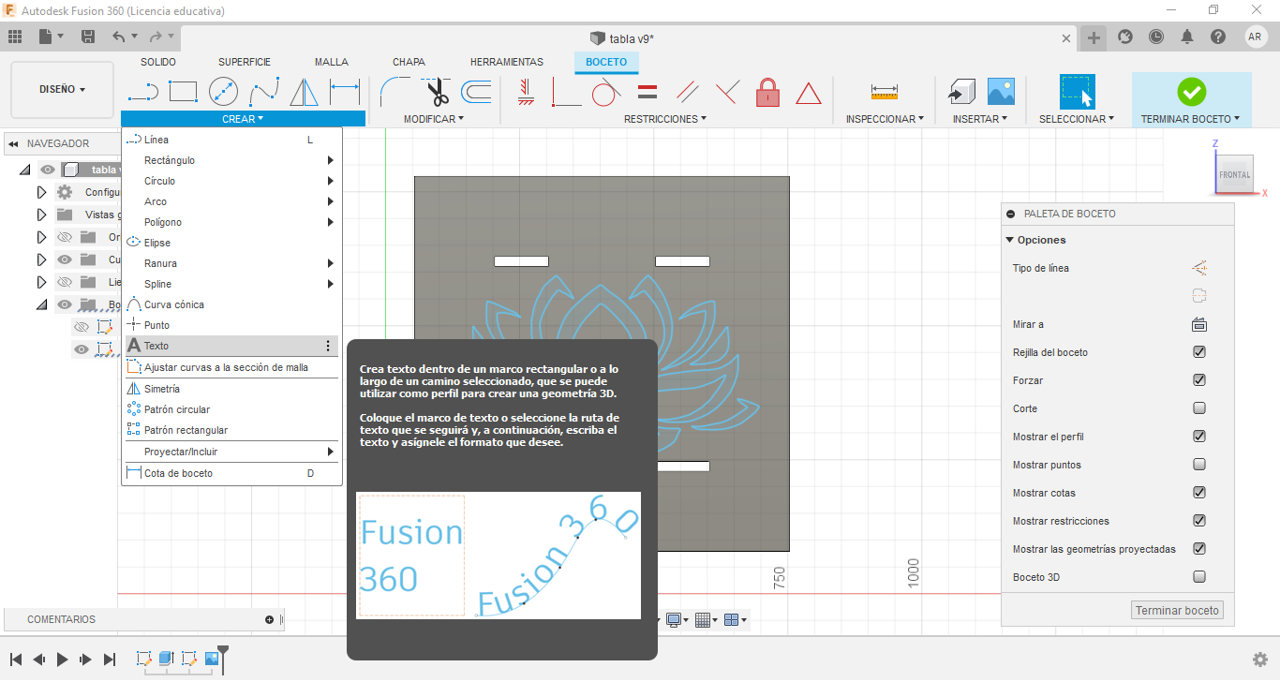
Task: Toggle Rejilla del boceto checkbox
Action: [x=1199, y=352]
